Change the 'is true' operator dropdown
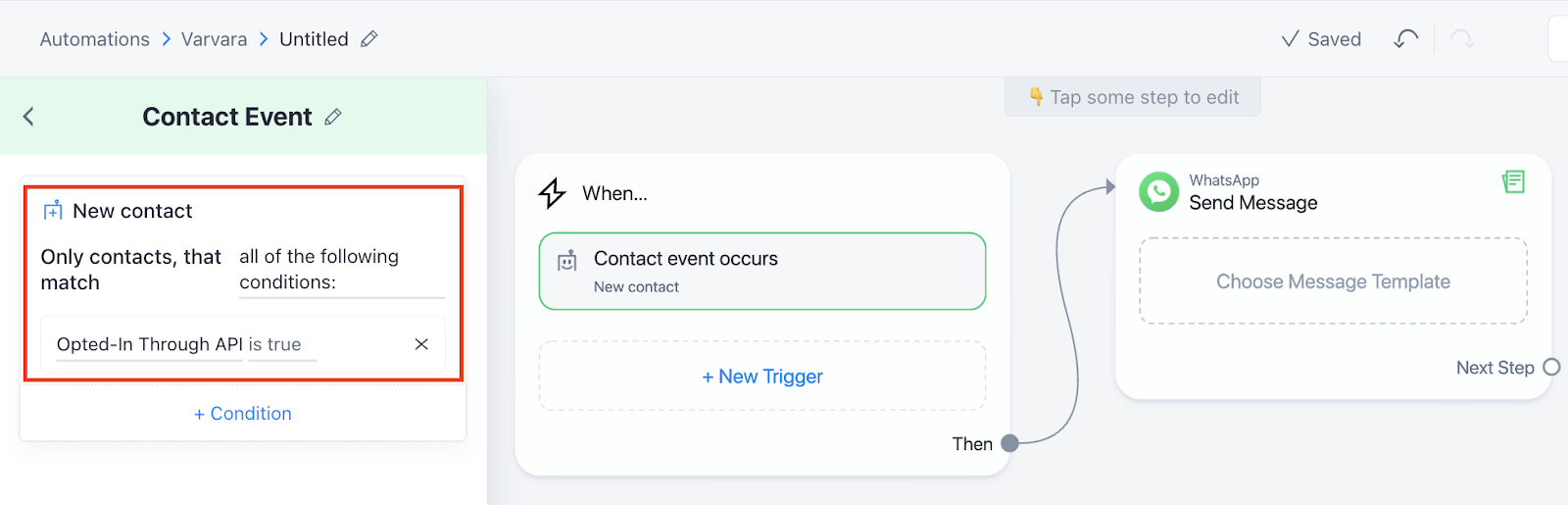 (282, 345)
